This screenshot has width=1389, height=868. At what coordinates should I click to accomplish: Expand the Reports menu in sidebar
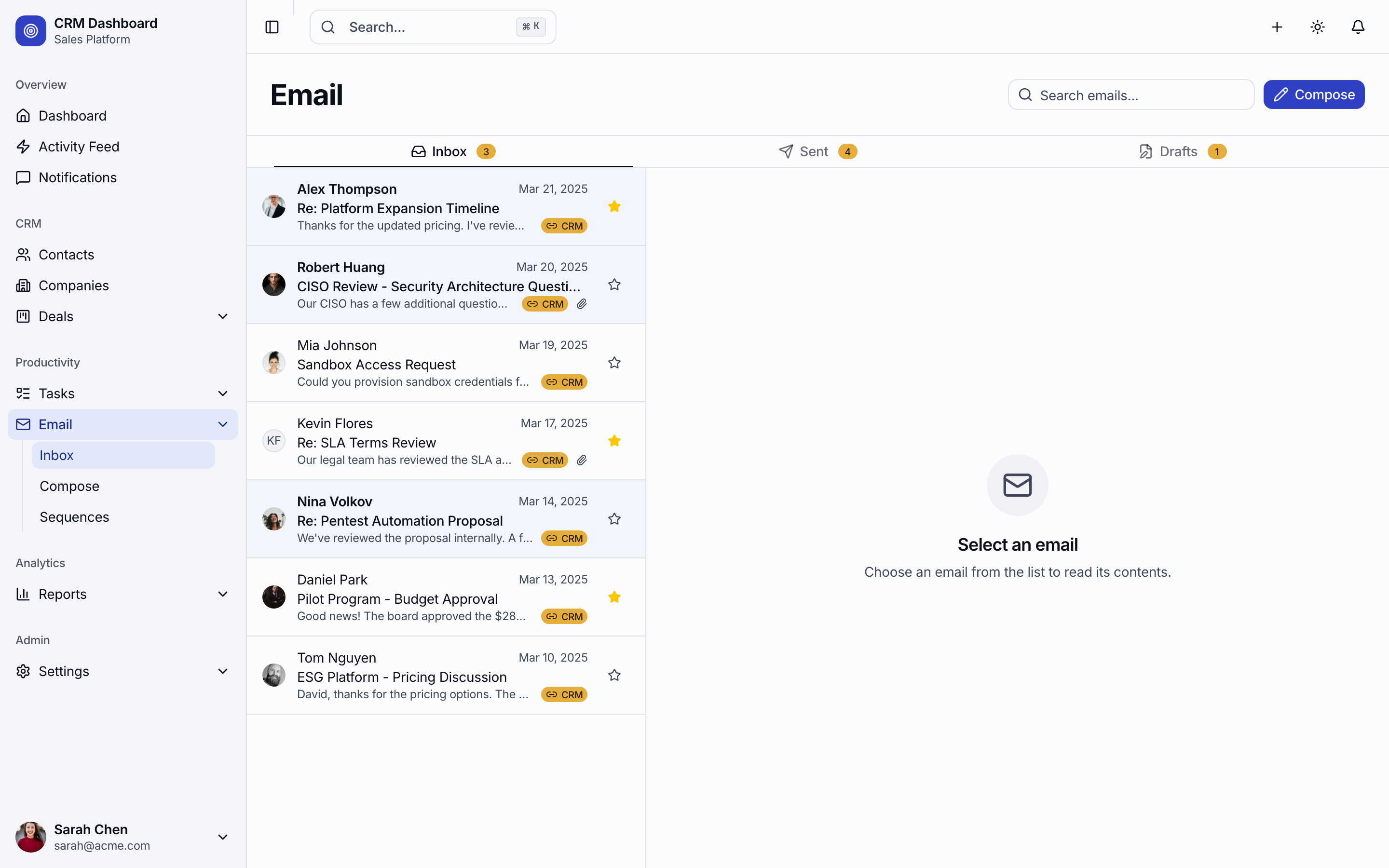pyautogui.click(x=223, y=594)
